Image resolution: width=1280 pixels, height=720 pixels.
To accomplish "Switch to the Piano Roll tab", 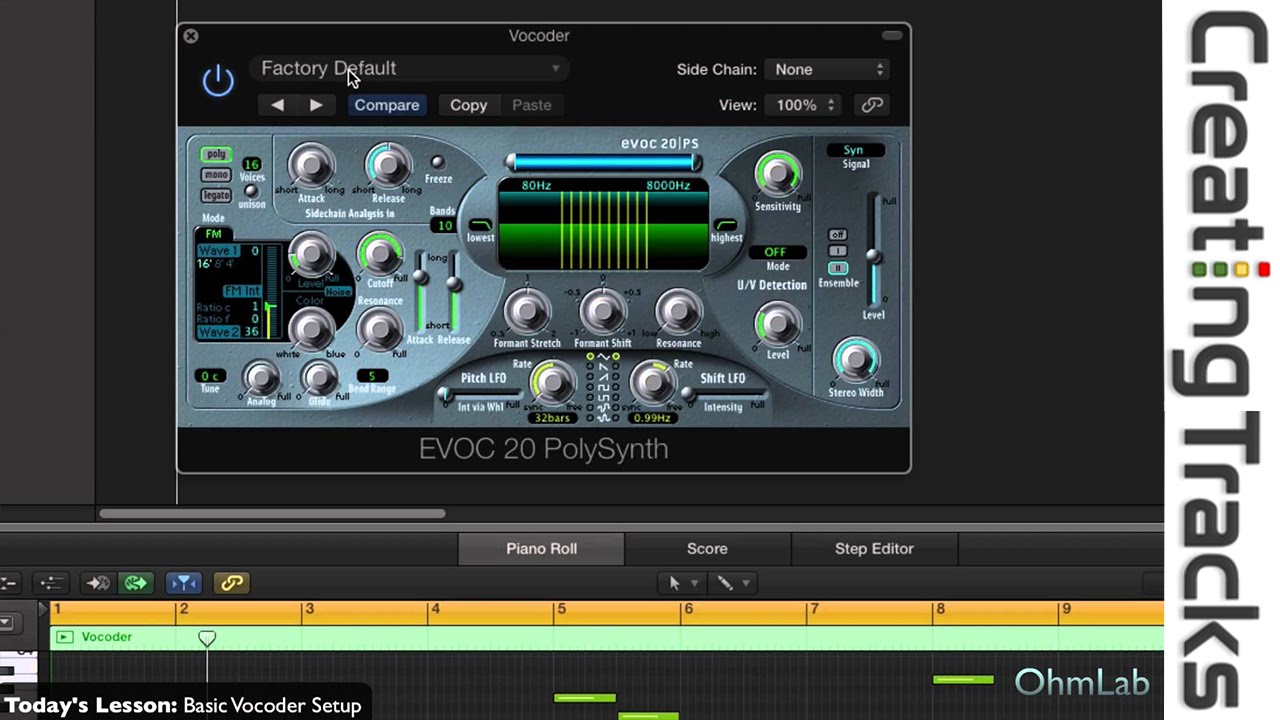I will pyautogui.click(x=541, y=548).
